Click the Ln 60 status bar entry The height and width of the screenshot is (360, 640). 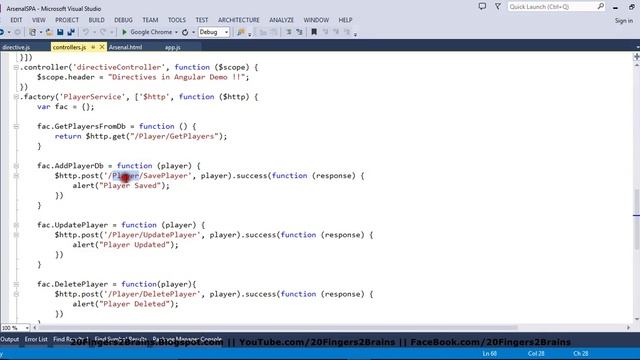click(489, 353)
